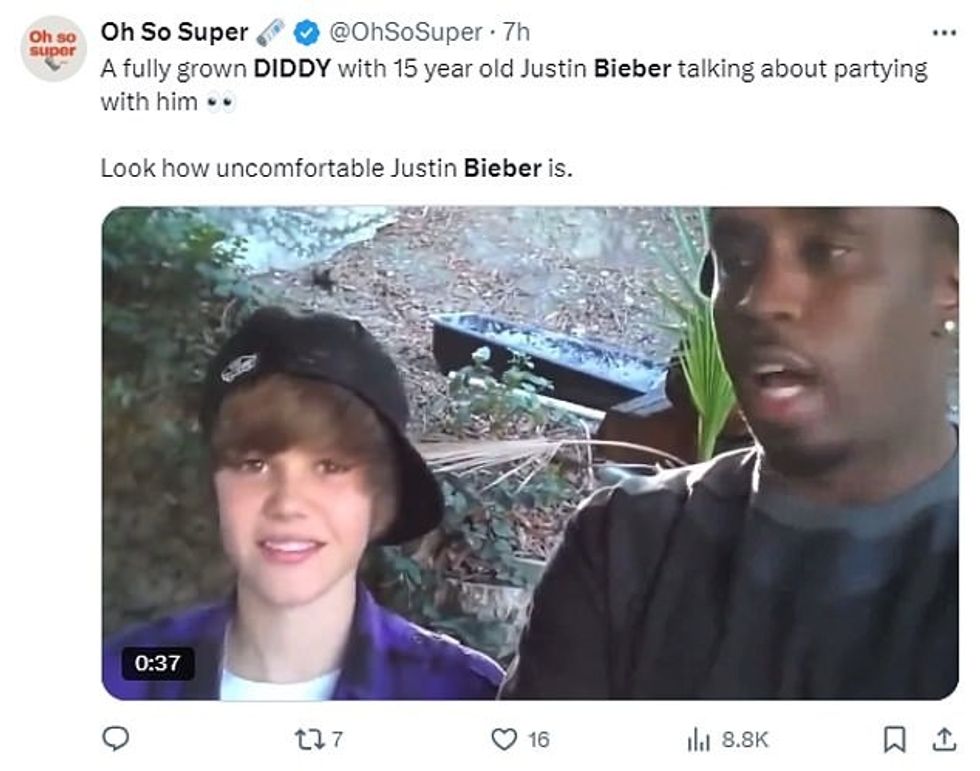Open the three-dot more options menu
980x771 pixels.
[943, 33]
